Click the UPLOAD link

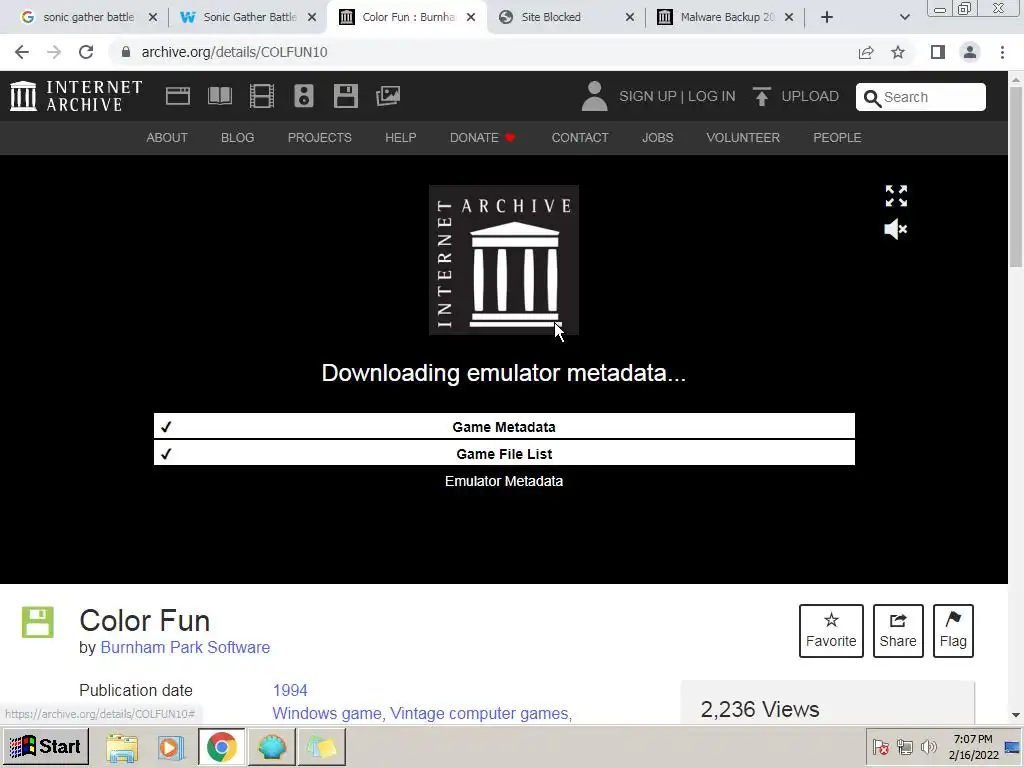810,96
